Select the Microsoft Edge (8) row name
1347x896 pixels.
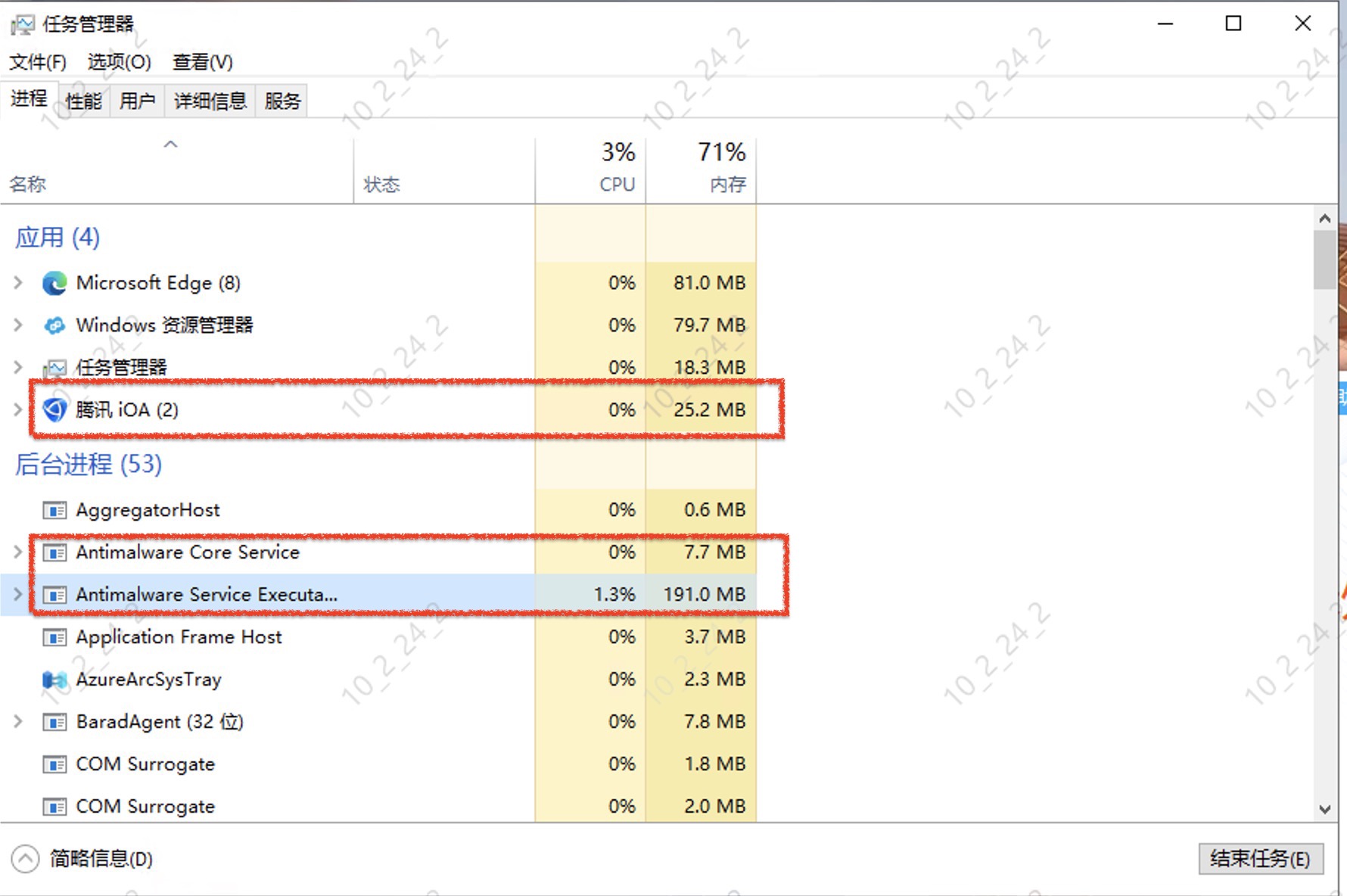pos(158,283)
